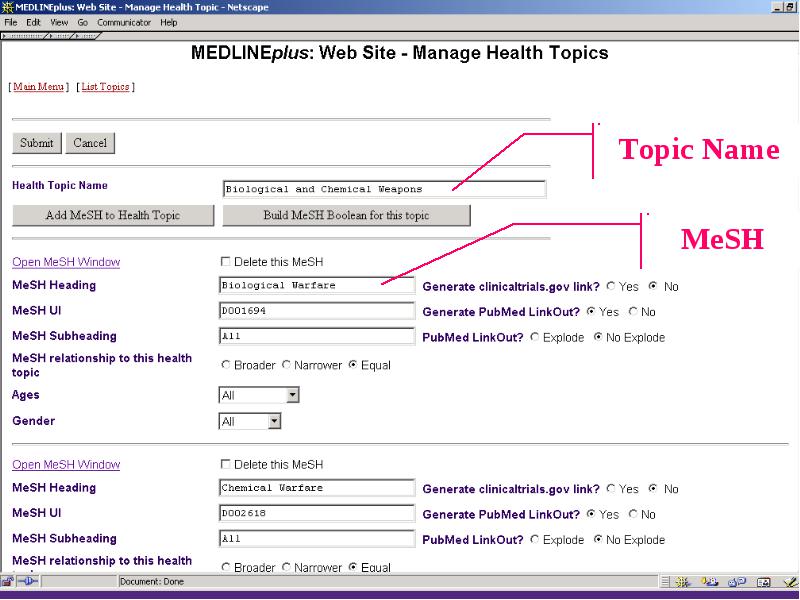Select Equal relationship for Chemical Warfare
This screenshot has width=800, height=600.
pos(353,567)
